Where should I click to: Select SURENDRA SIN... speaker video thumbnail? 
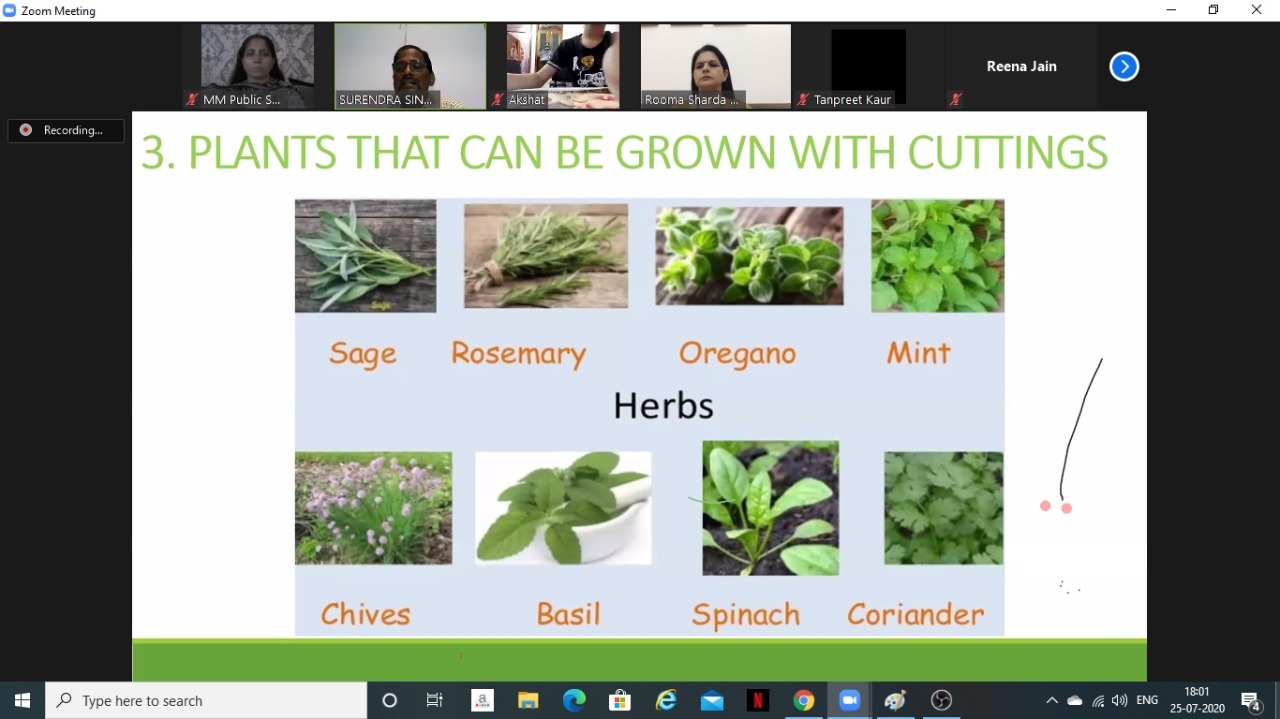(410, 66)
